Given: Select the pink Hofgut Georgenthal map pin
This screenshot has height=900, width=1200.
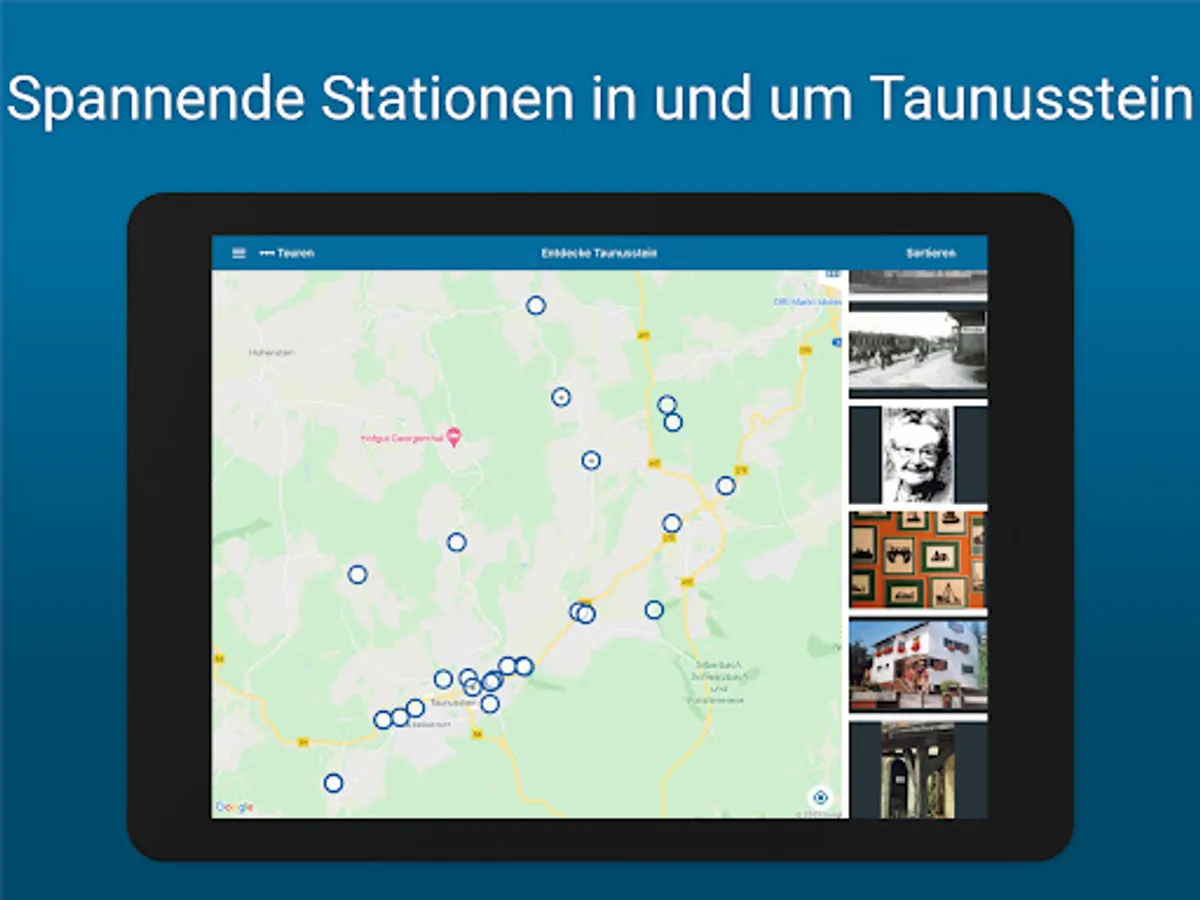Looking at the screenshot, I should point(453,436).
